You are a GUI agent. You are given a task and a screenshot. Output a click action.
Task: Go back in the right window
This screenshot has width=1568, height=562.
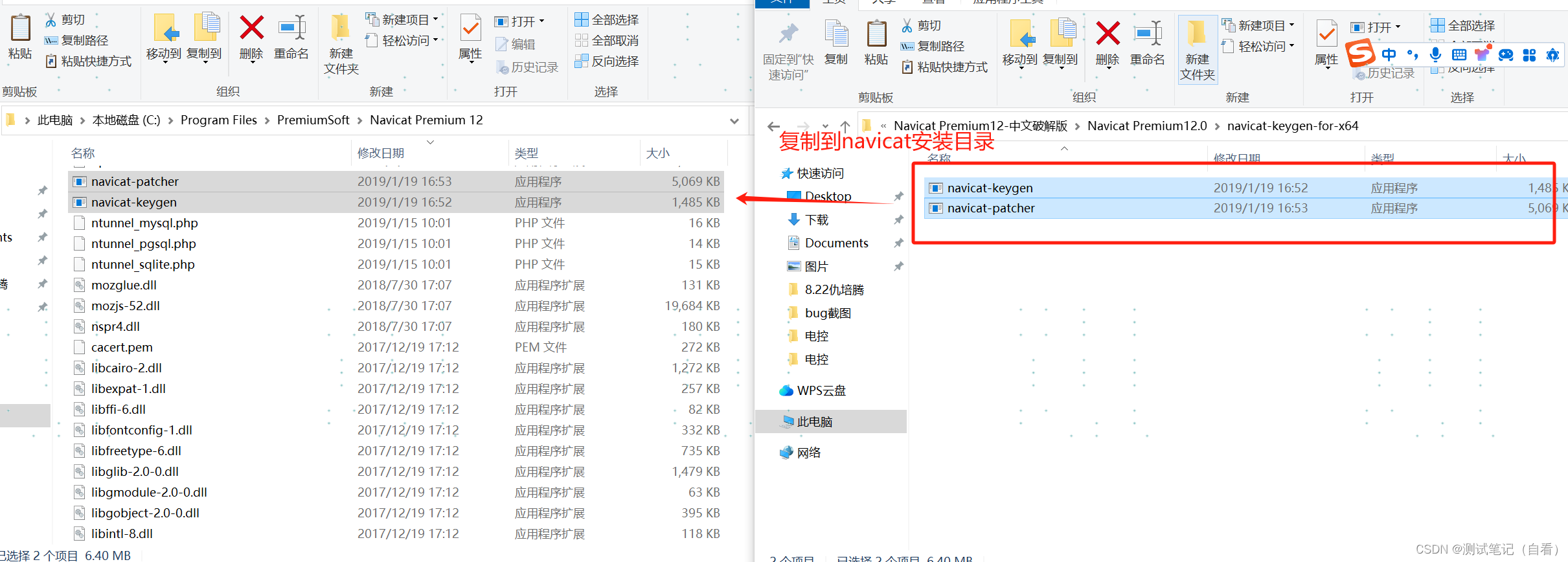click(773, 126)
